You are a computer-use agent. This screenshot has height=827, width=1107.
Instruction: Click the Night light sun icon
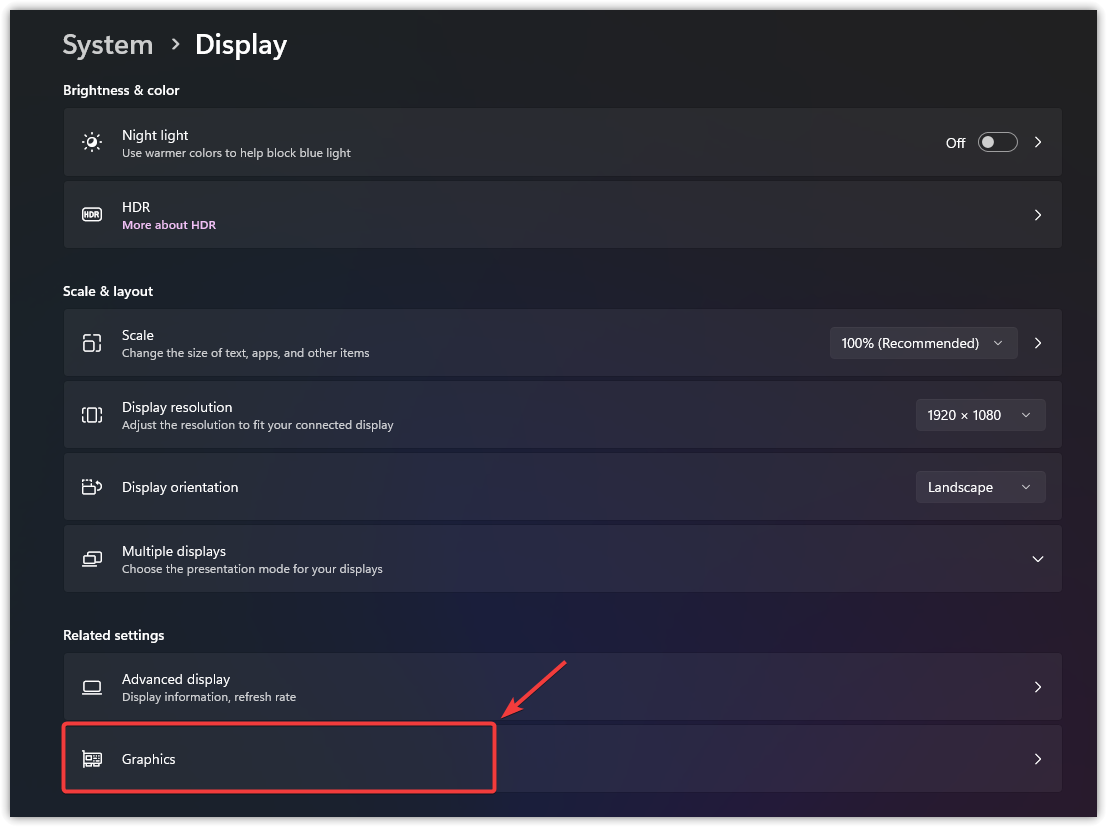click(x=92, y=142)
